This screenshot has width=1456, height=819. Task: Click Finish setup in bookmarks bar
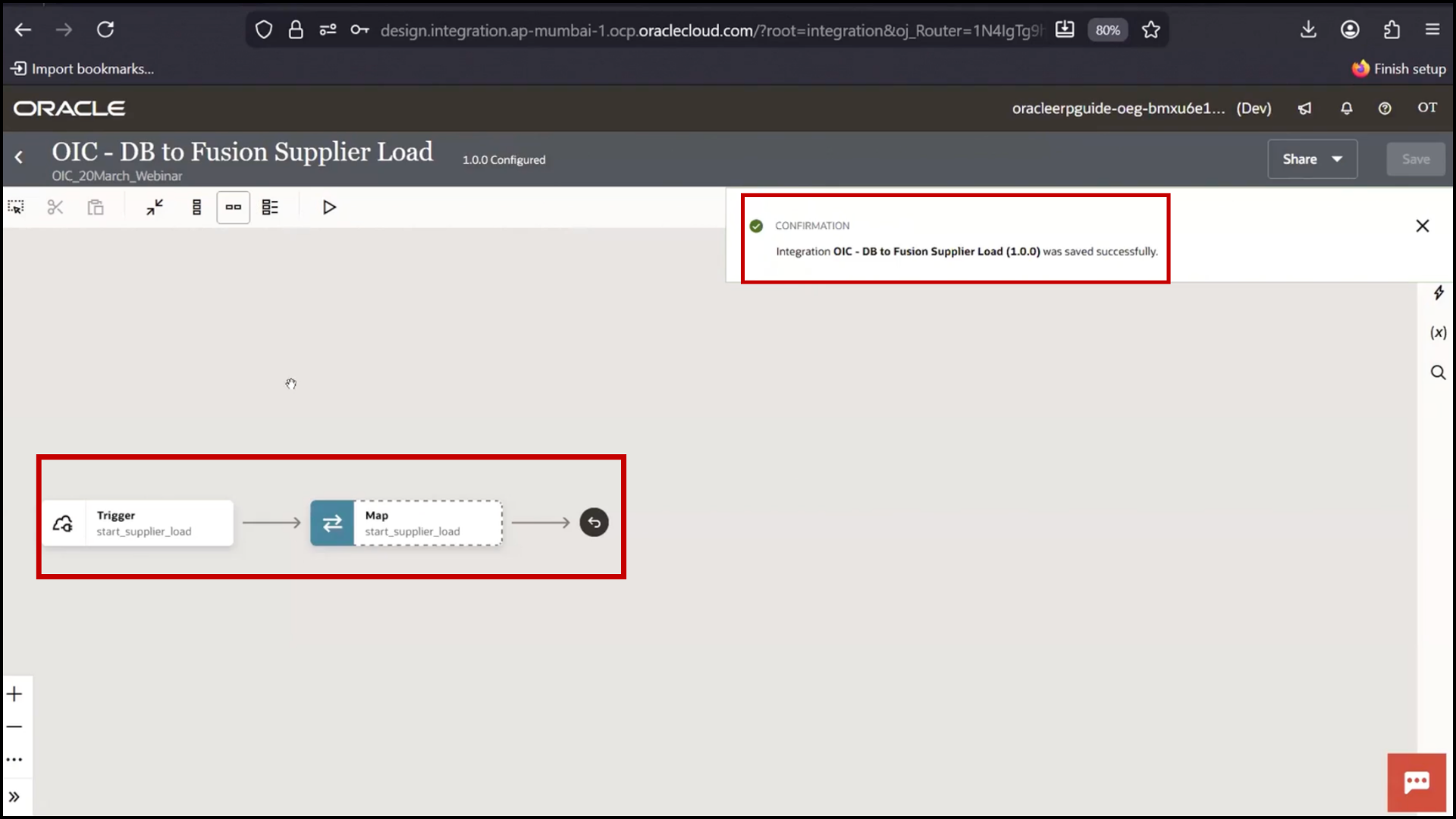click(1399, 69)
